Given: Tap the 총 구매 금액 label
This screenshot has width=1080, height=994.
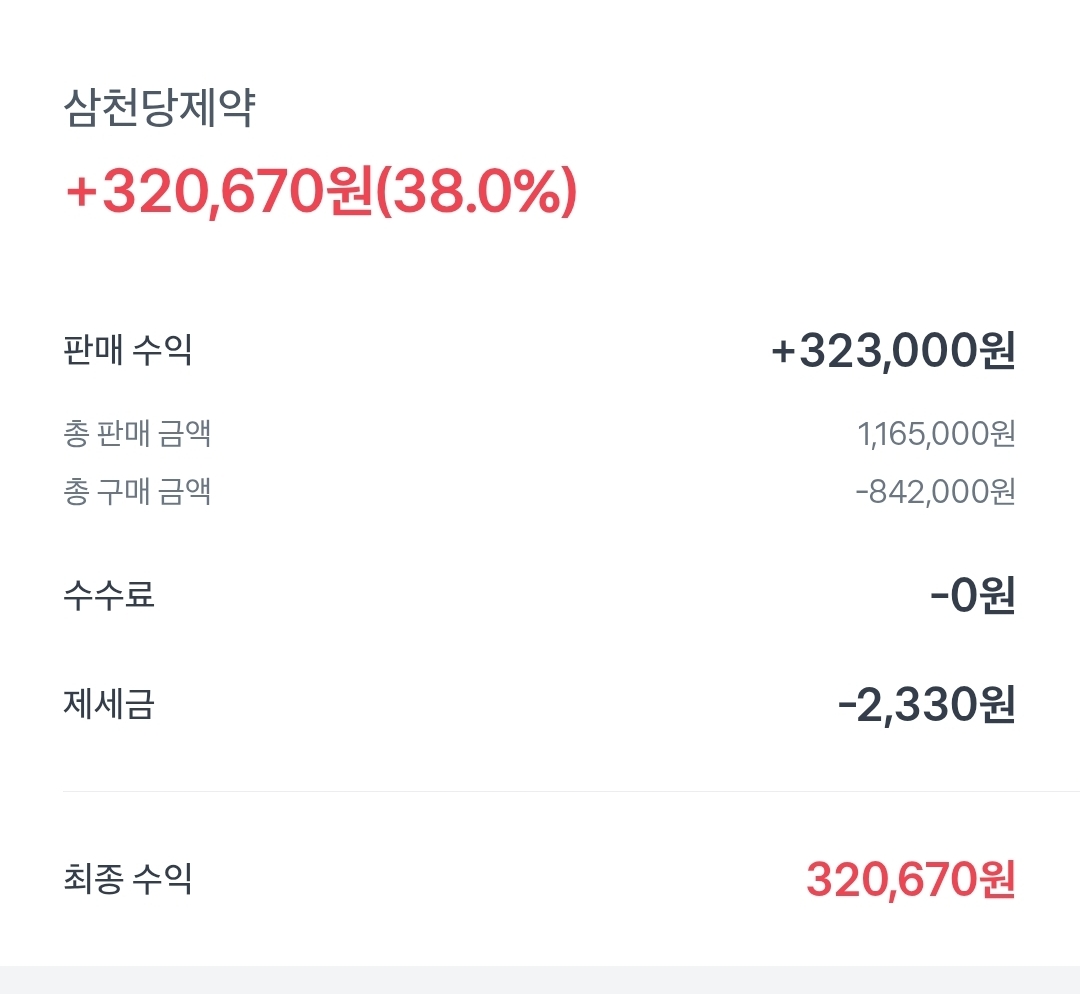Looking at the screenshot, I should point(137,491).
